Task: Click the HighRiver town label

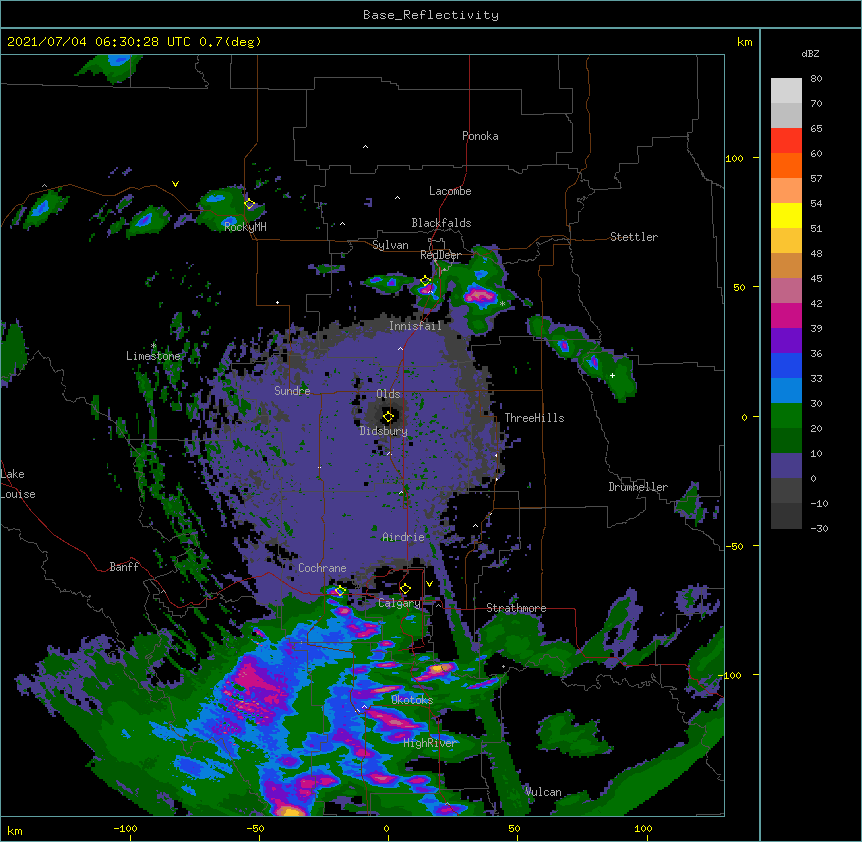Action: tap(429, 743)
